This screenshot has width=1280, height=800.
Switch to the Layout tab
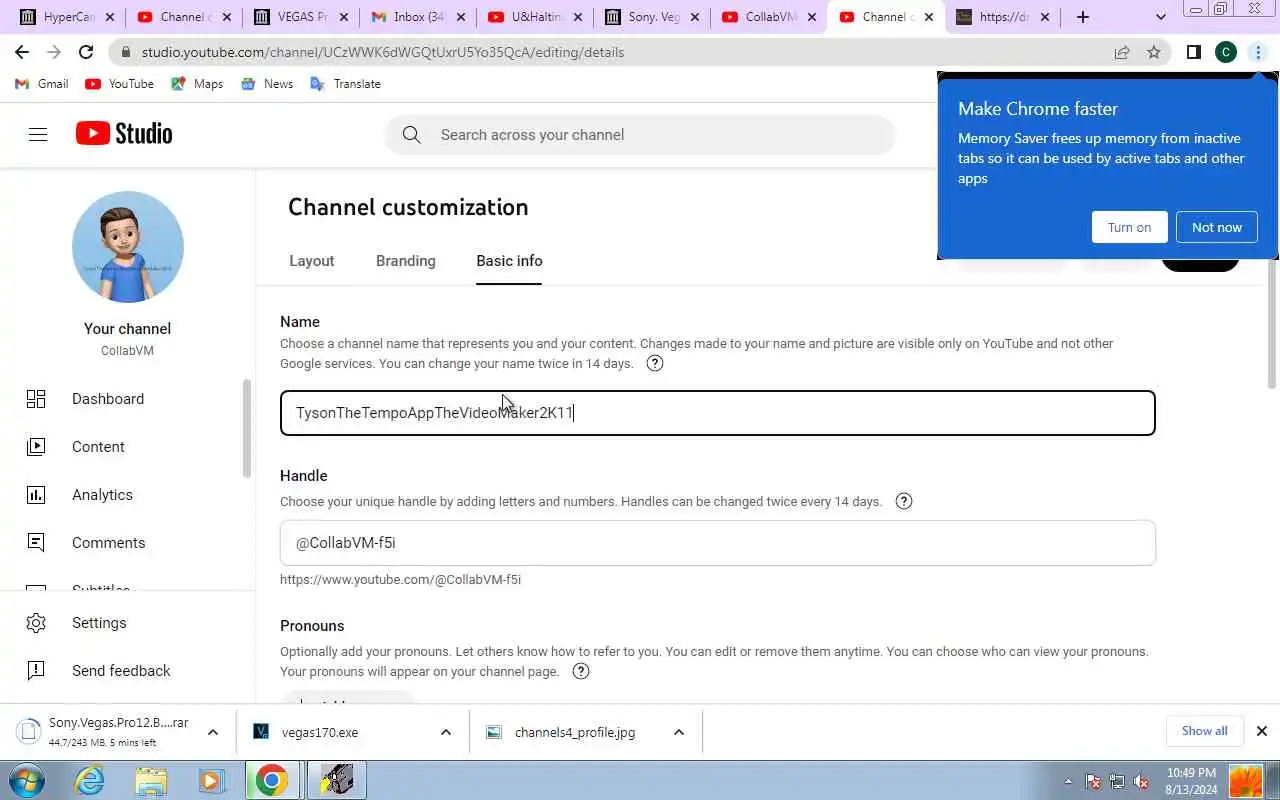312,261
